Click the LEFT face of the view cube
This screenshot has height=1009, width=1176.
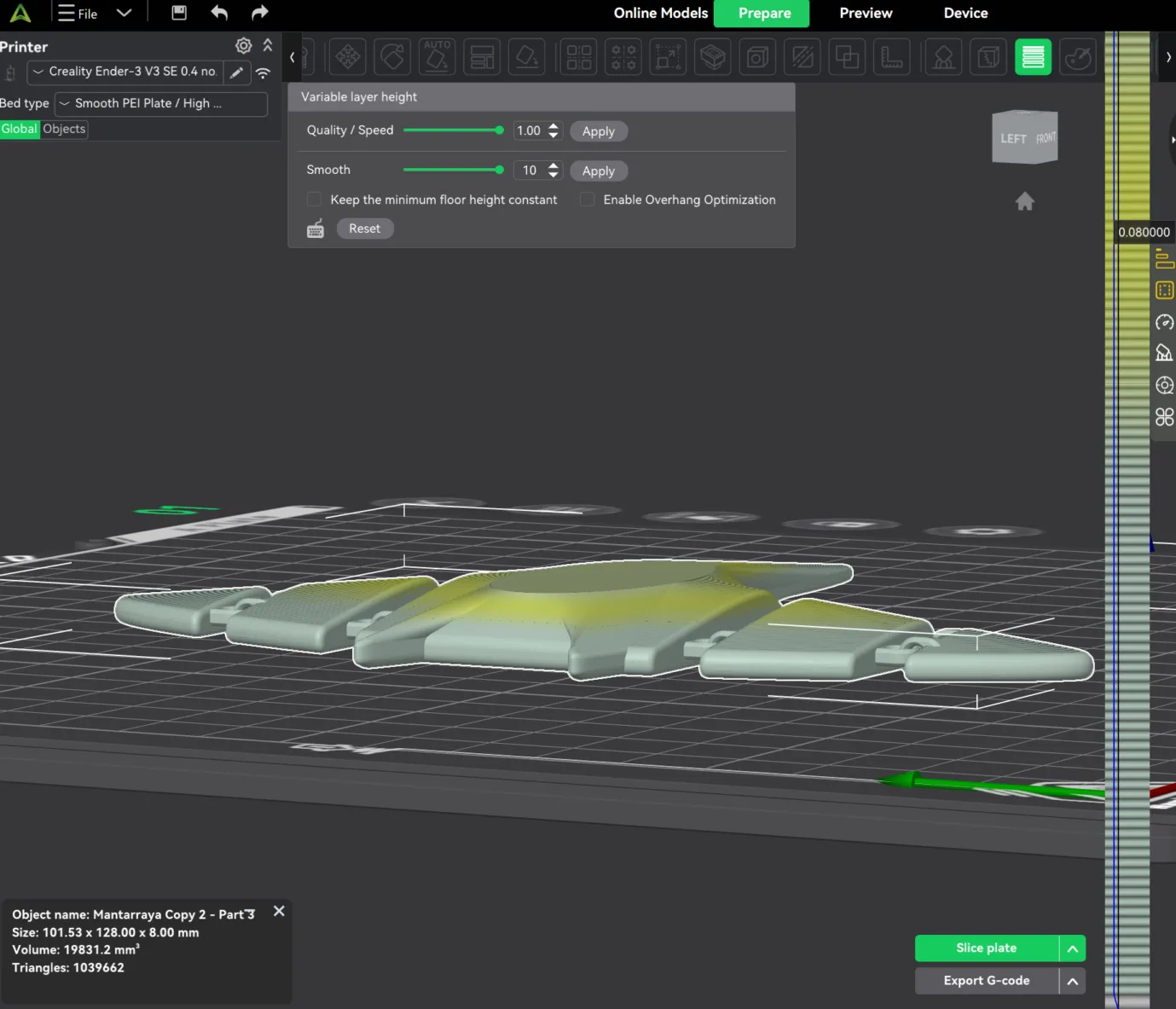(1013, 139)
